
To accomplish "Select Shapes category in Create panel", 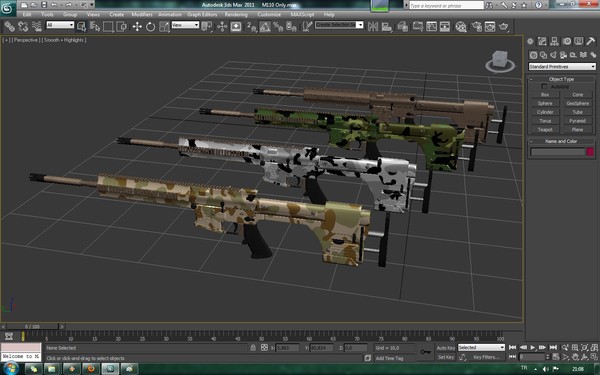I will [543, 55].
